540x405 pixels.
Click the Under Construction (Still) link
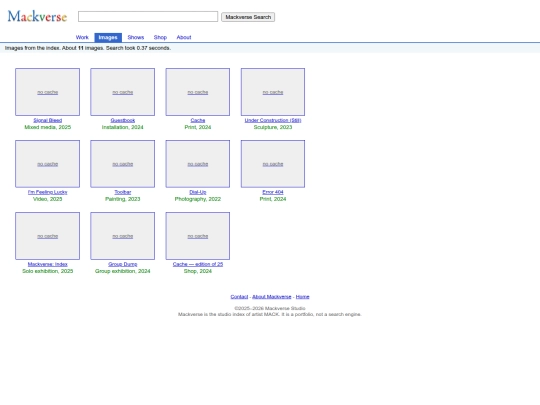(273, 120)
